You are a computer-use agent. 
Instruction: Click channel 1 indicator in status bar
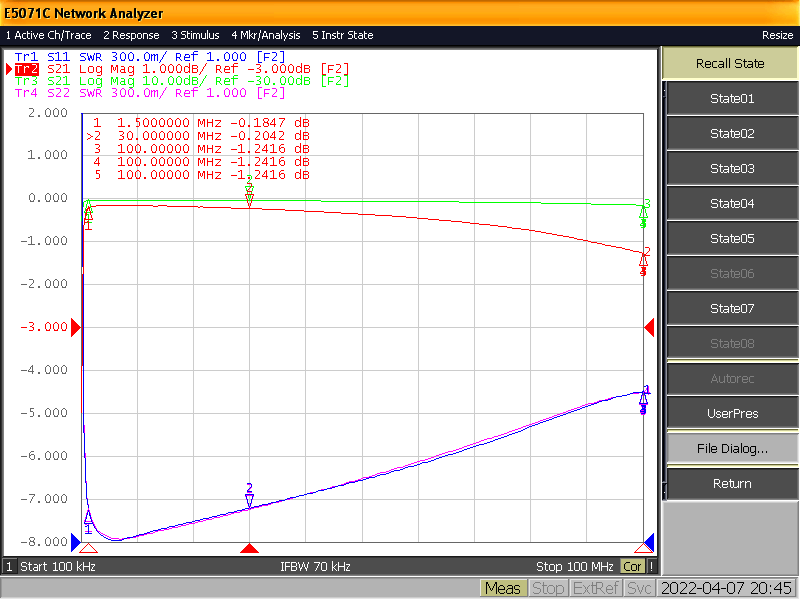point(9,566)
